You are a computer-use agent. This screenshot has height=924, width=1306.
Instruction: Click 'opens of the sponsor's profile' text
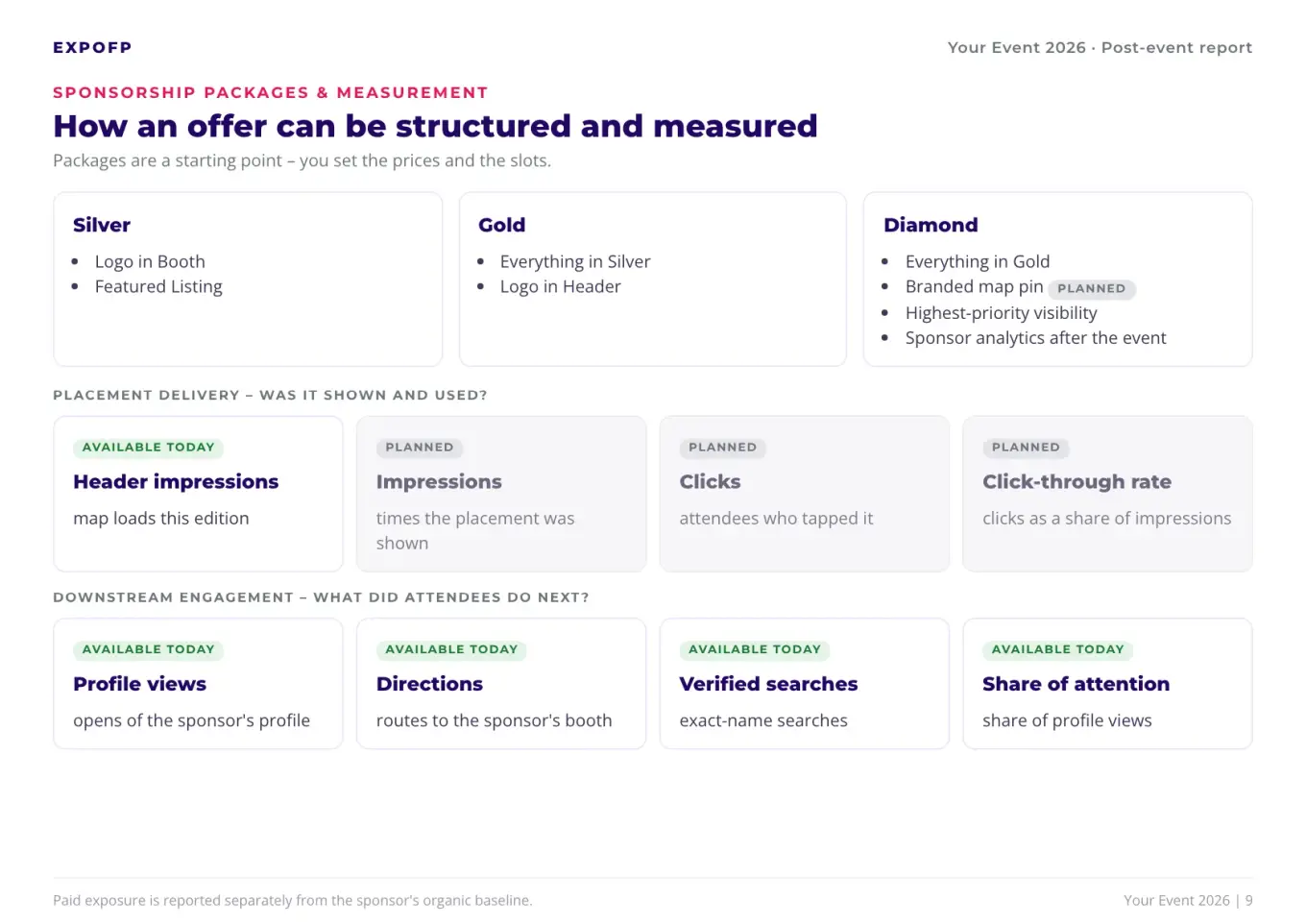click(x=192, y=720)
